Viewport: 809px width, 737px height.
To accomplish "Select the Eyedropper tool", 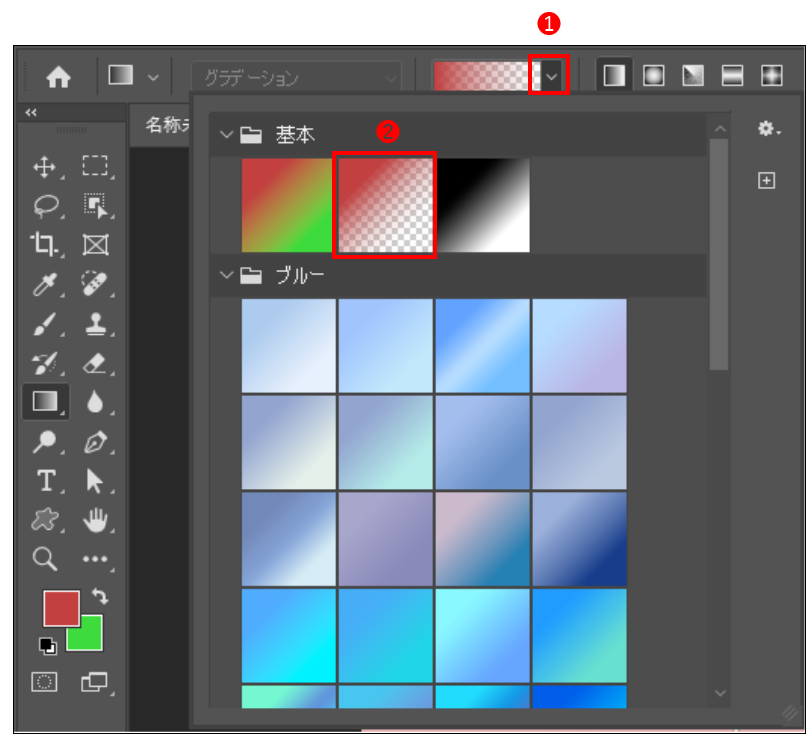I will [x=46, y=285].
